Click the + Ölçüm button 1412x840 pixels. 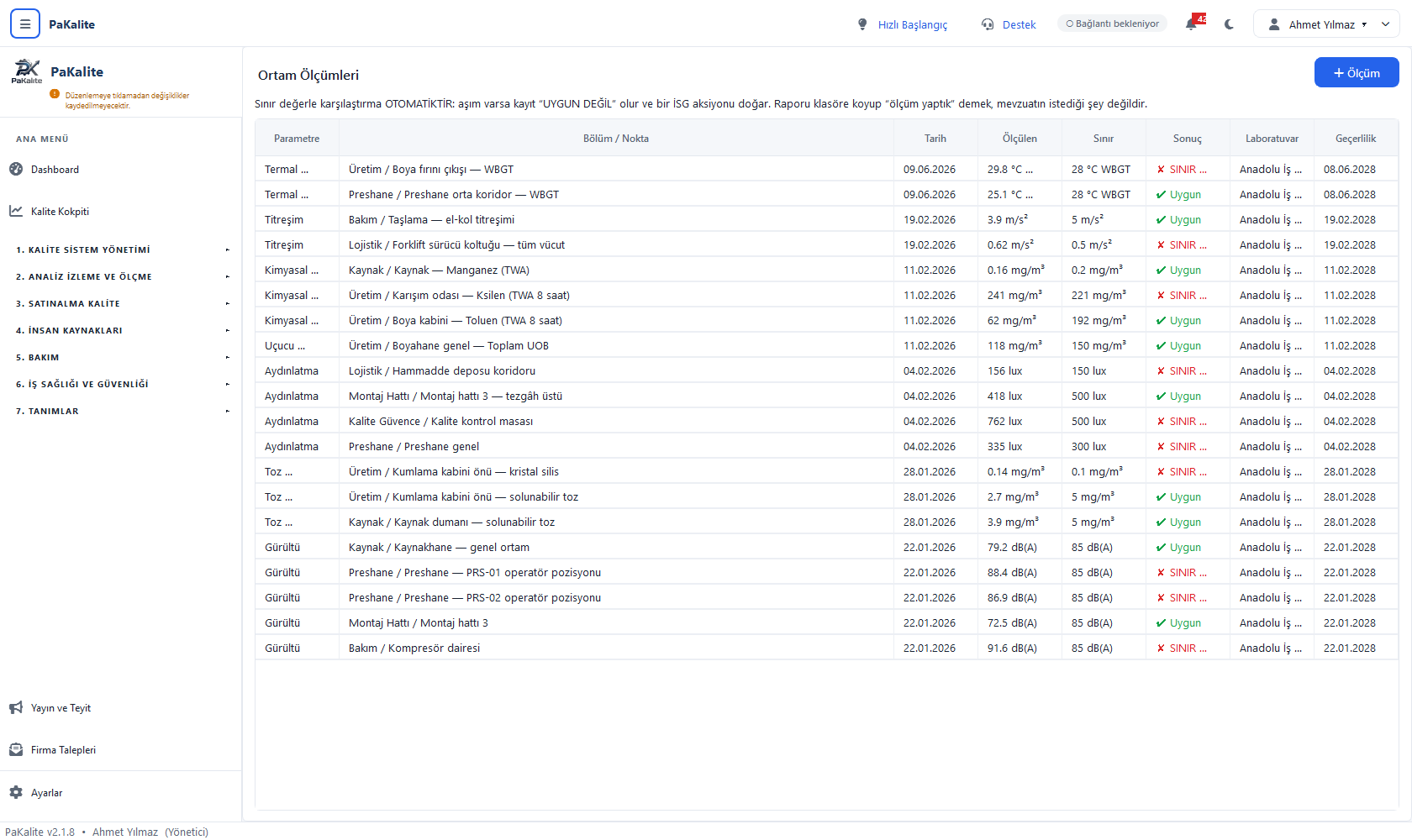[1357, 73]
